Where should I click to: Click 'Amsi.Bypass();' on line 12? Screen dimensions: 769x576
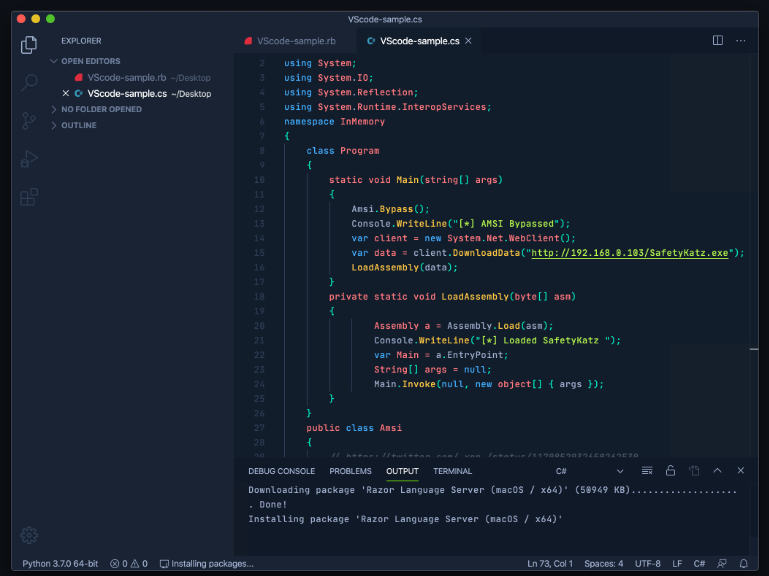[x=390, y=209]
